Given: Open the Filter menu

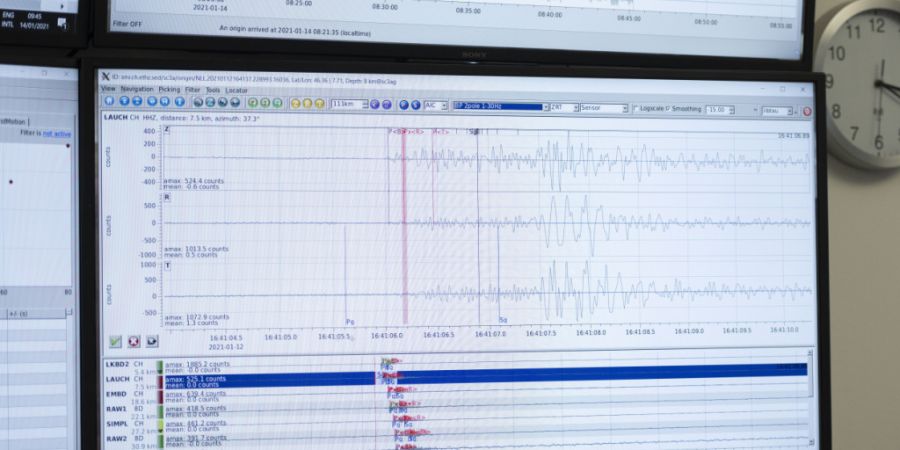Looking at the screenshot, I should pyautogui.click(x=192, y=89).
